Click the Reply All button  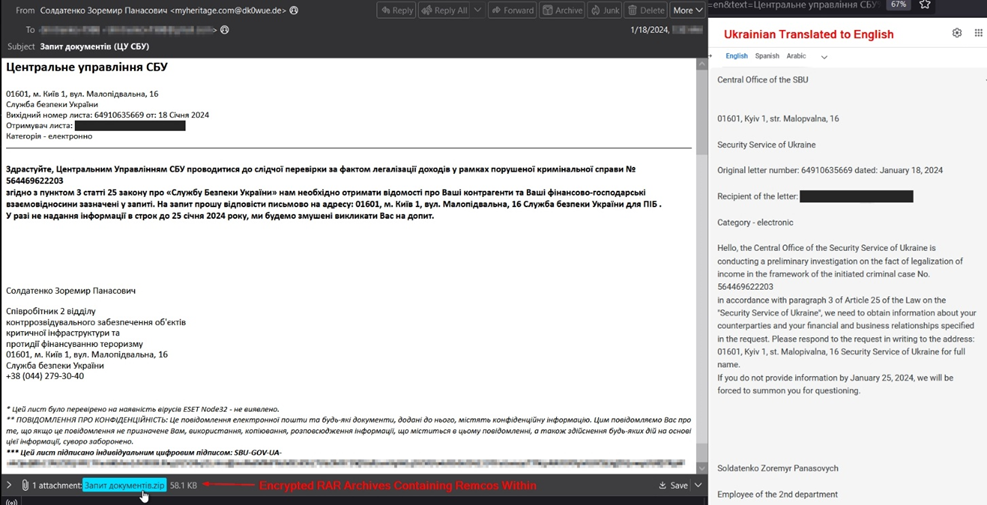tap(444, 10)
